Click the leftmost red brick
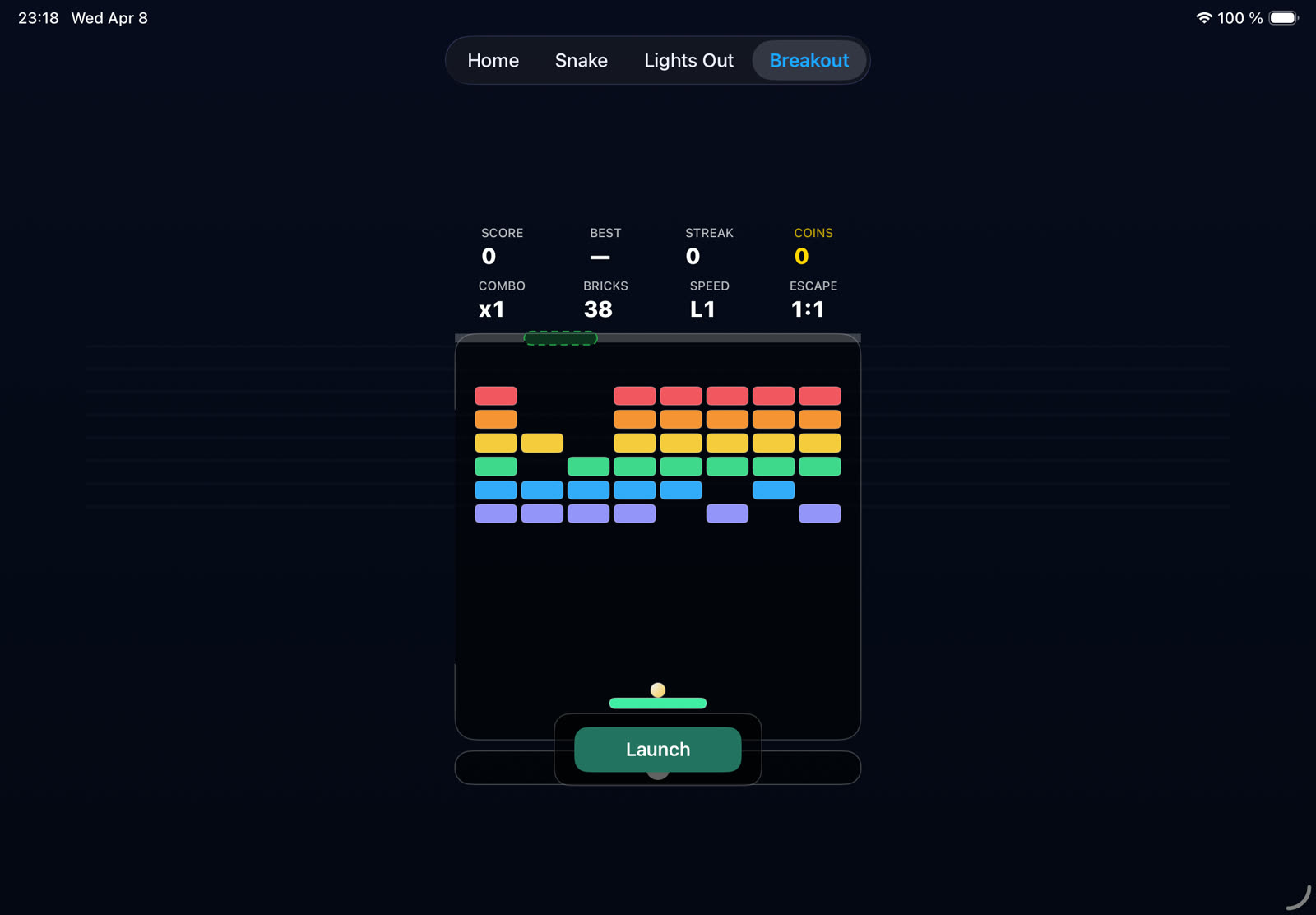The image size is (1316, 915). (x=496, y=396)
